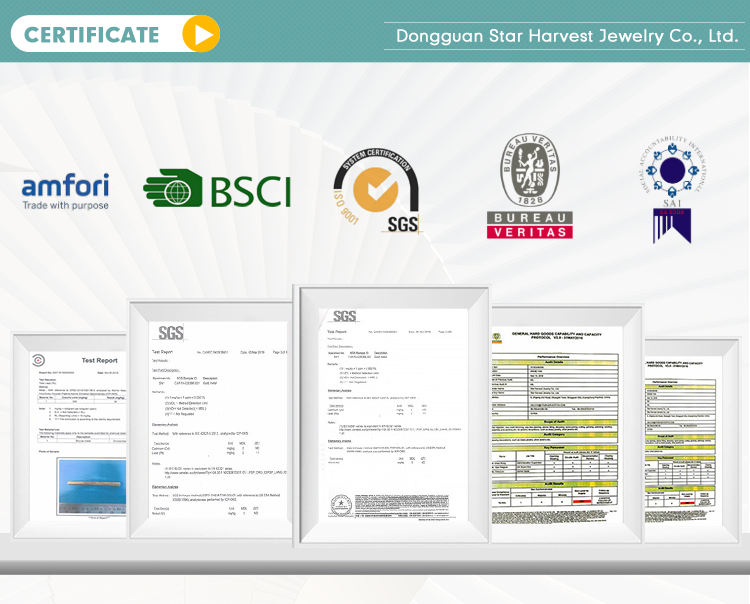
Task: Click the round stamp seal on center certificate
Action: tap(341, 506)
